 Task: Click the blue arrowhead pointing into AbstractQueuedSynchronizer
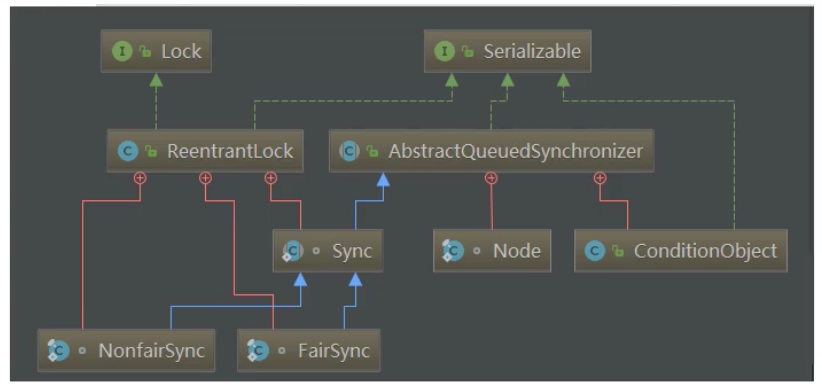[383, 179]
